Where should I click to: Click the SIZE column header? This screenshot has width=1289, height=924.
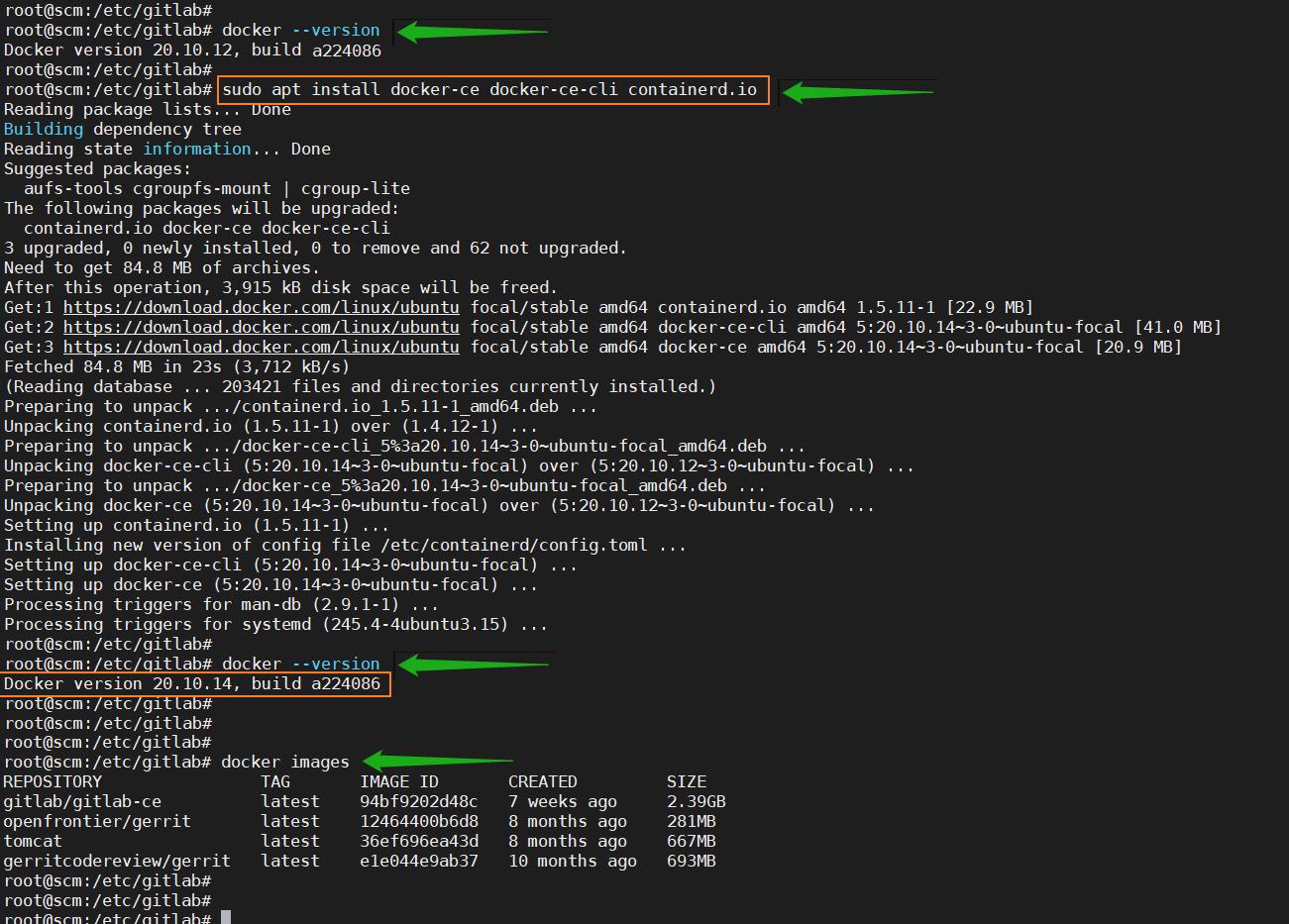(x=687, y=781)
